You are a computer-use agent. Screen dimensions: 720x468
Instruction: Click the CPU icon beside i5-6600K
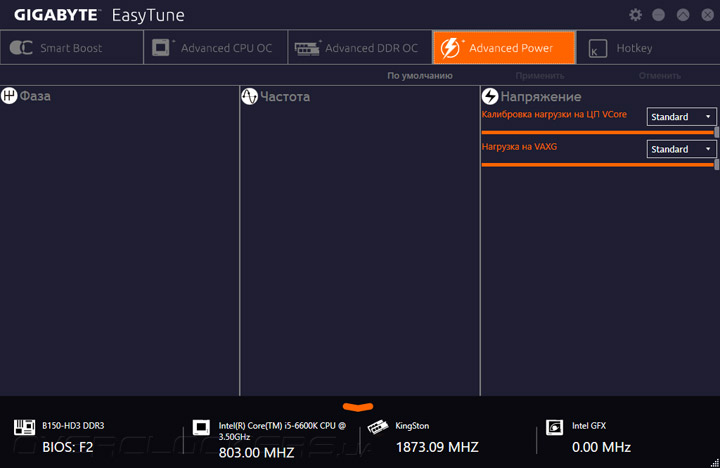tap(201, 427)
